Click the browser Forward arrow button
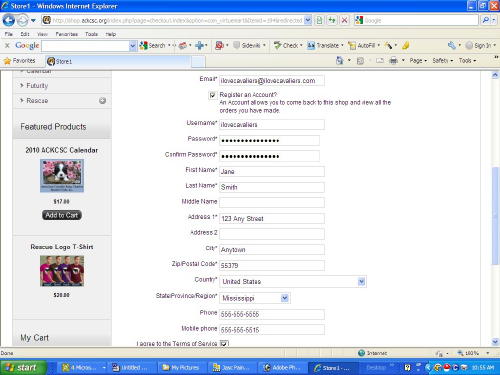The width and height of the screenshot is (500, 375). point(23,21)
